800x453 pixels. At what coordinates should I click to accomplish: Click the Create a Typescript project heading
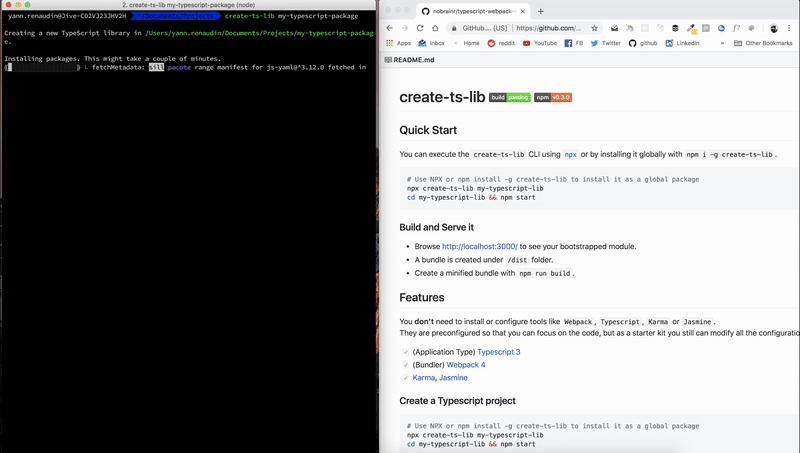[x=457, y=400]
